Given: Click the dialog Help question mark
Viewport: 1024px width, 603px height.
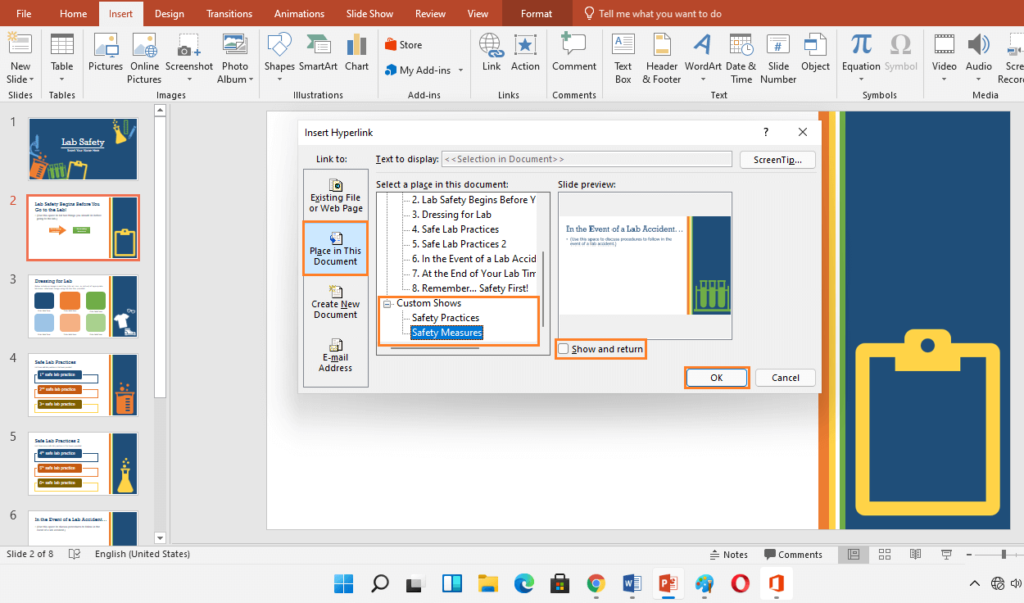Looking at the screenshot, I should click(765, 132).
